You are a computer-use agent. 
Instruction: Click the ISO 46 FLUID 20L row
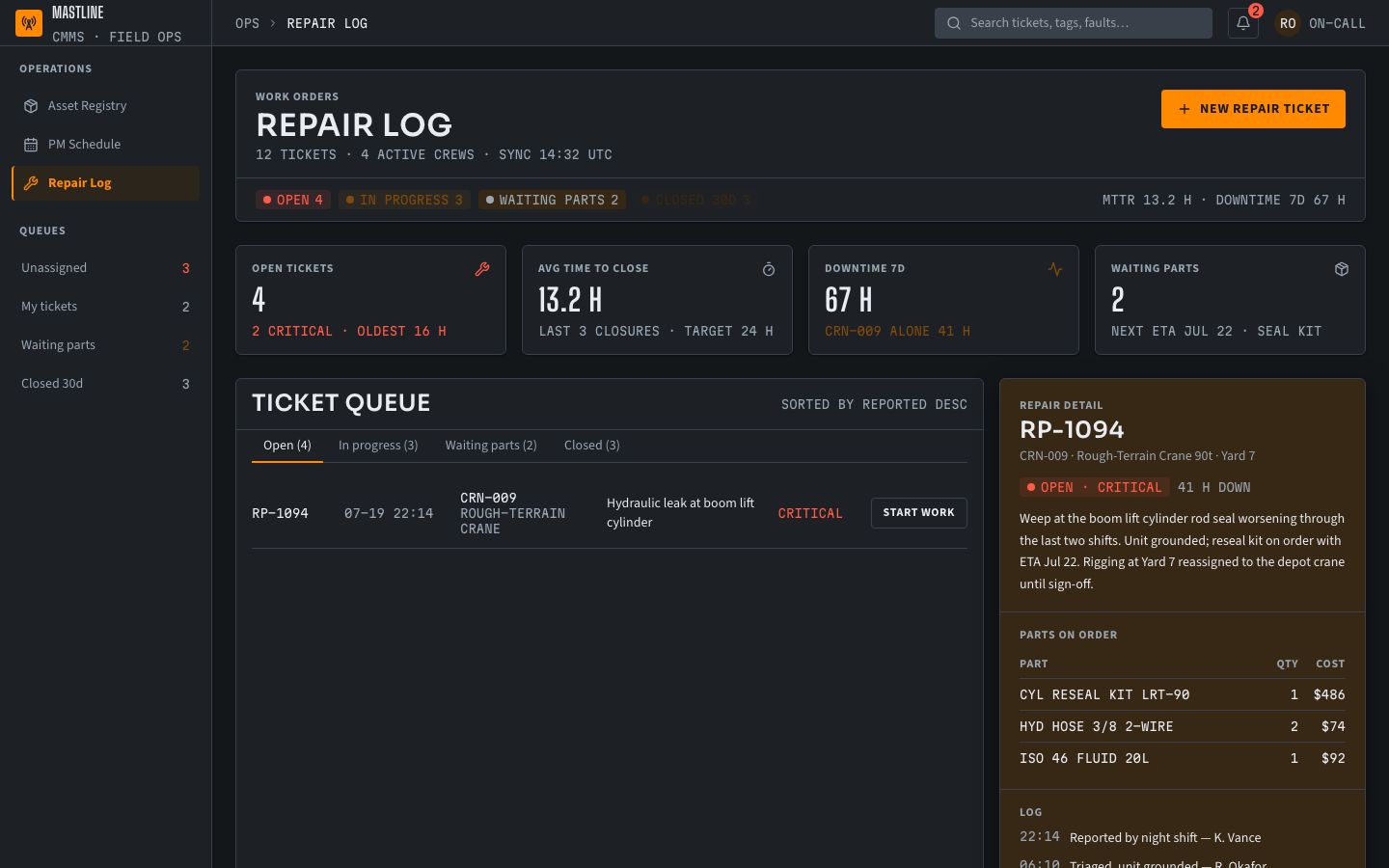tap(1183, 758)
